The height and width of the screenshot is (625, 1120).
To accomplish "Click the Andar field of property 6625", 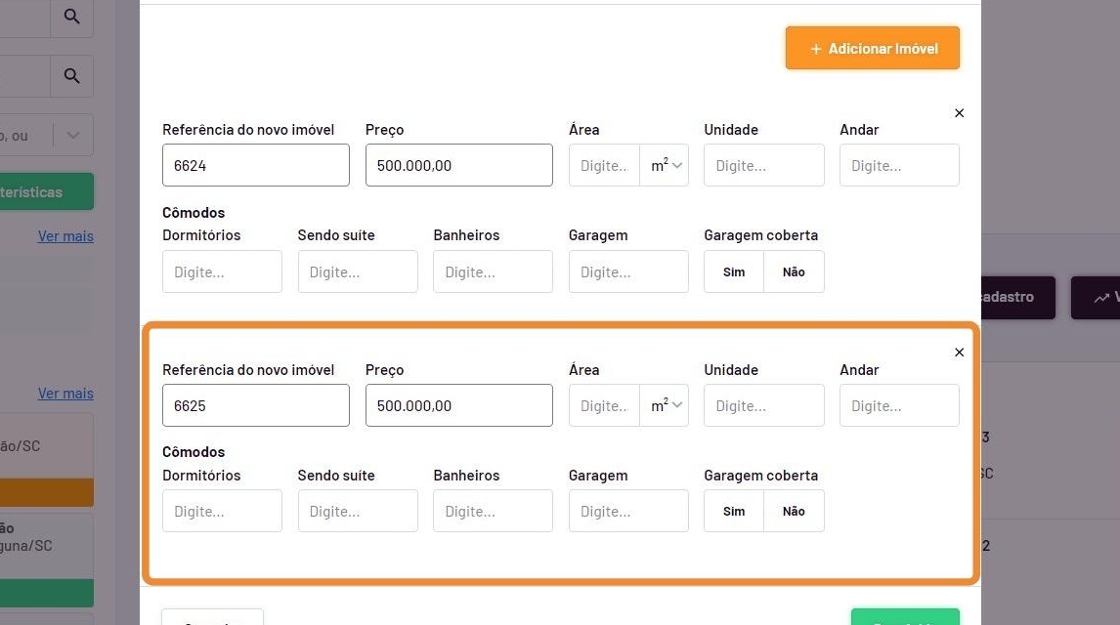I will click(x=899, y=406).
